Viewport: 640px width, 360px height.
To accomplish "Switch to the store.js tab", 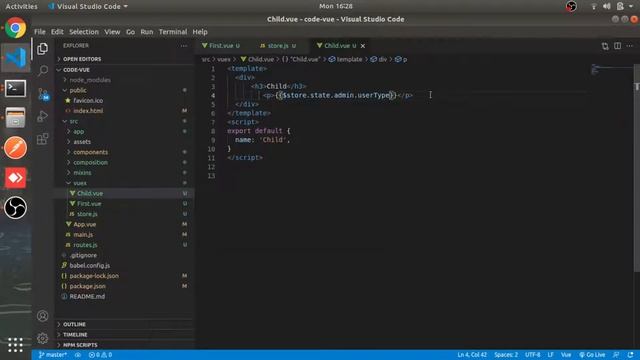I will coord(278,46).
